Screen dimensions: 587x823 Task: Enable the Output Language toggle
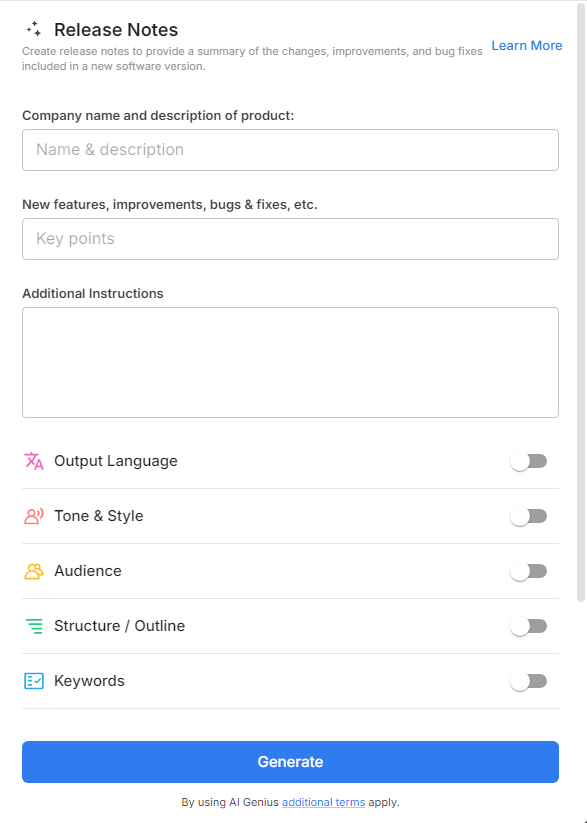click(528, 461)
